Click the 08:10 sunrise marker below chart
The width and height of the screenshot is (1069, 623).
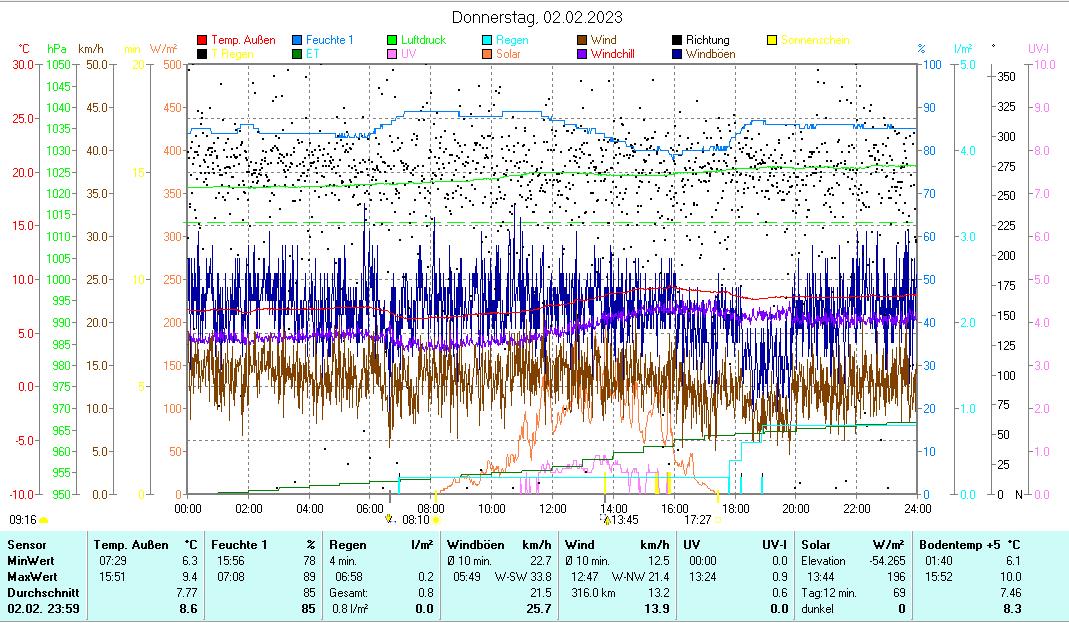click(415, 520)
